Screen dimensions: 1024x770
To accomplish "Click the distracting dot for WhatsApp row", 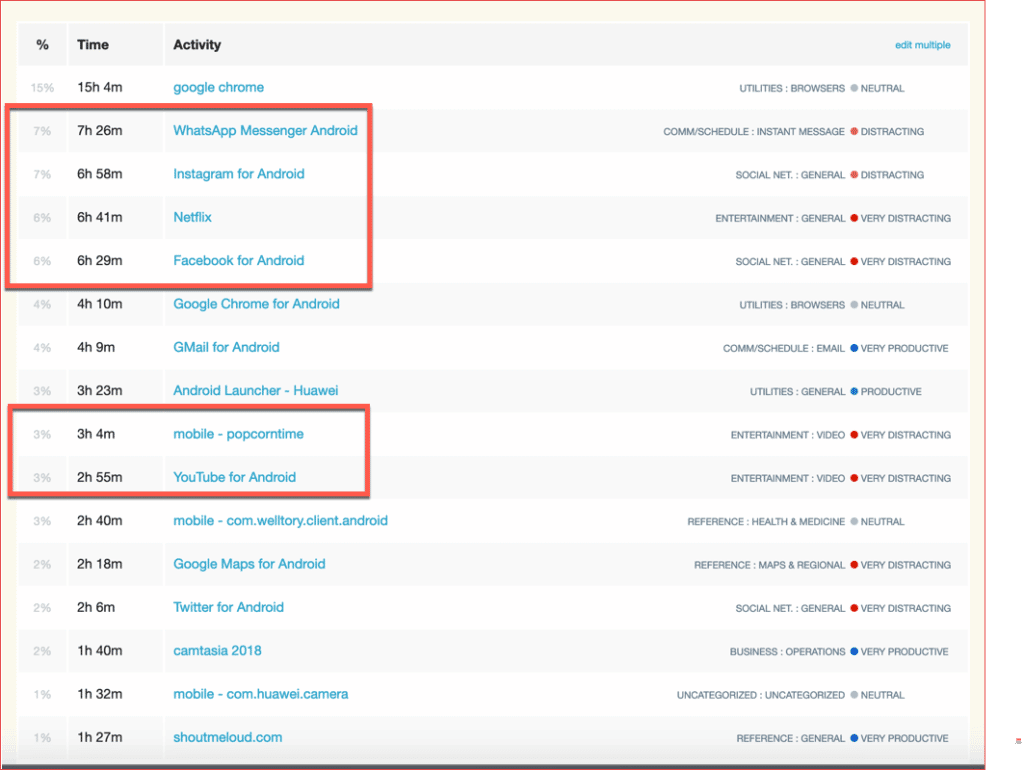I will pyautogui.click(x=854, y=131).
